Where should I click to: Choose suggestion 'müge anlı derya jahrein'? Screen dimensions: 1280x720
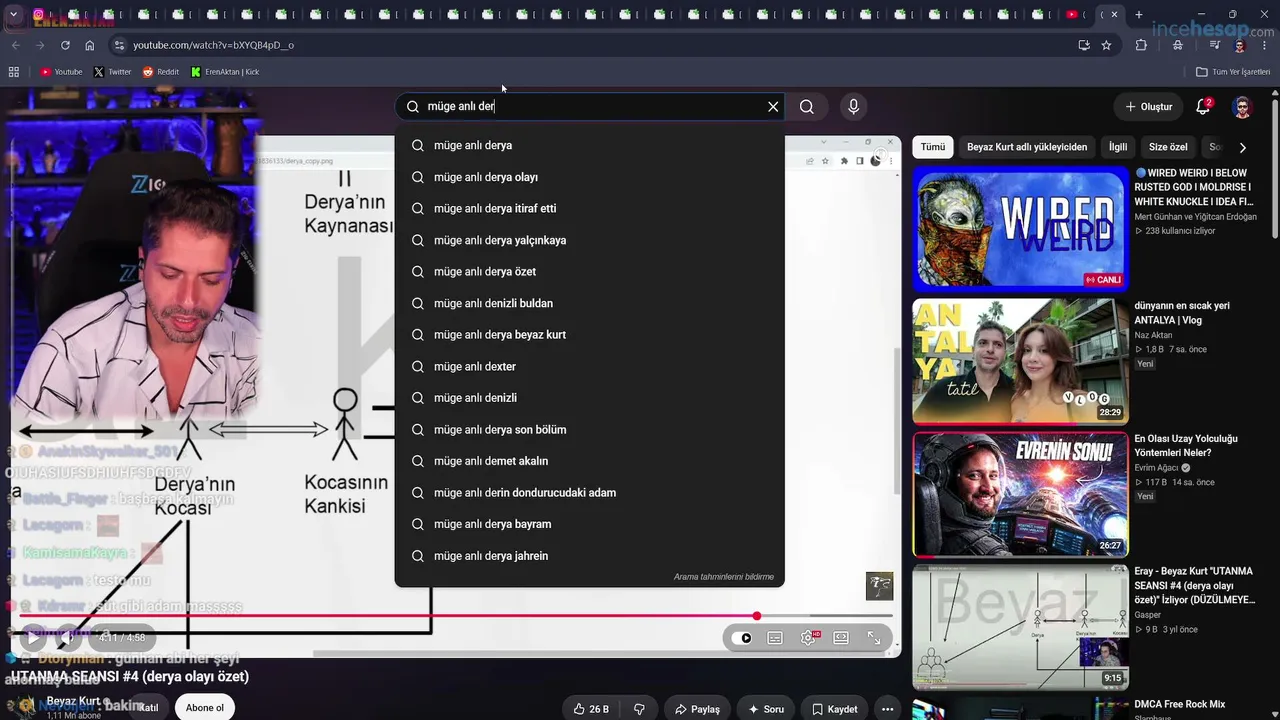pyautogui.click(x=590, y=556)
